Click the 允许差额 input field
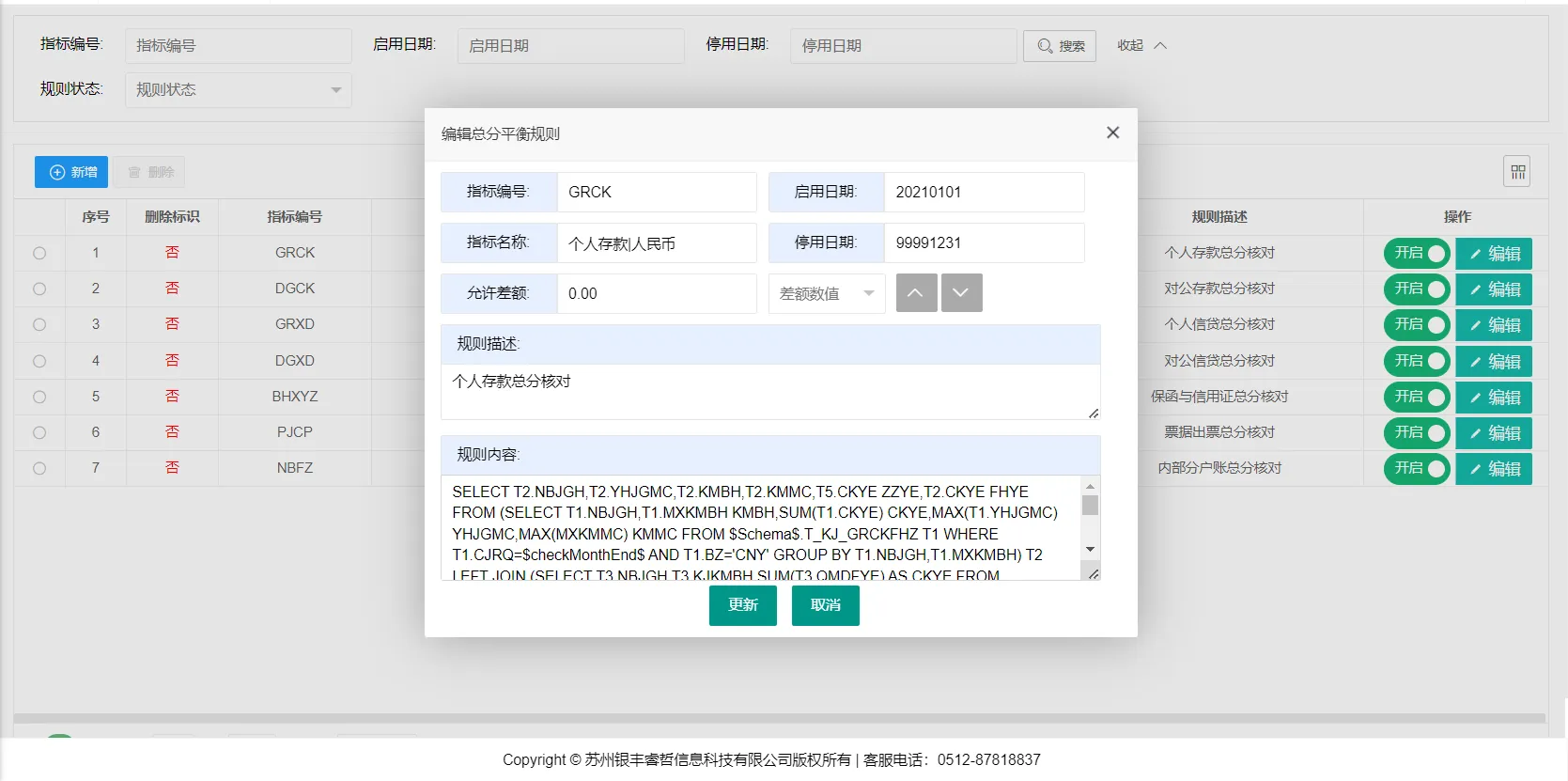This screenshot has height=781, width=1568. click(656, 293)
